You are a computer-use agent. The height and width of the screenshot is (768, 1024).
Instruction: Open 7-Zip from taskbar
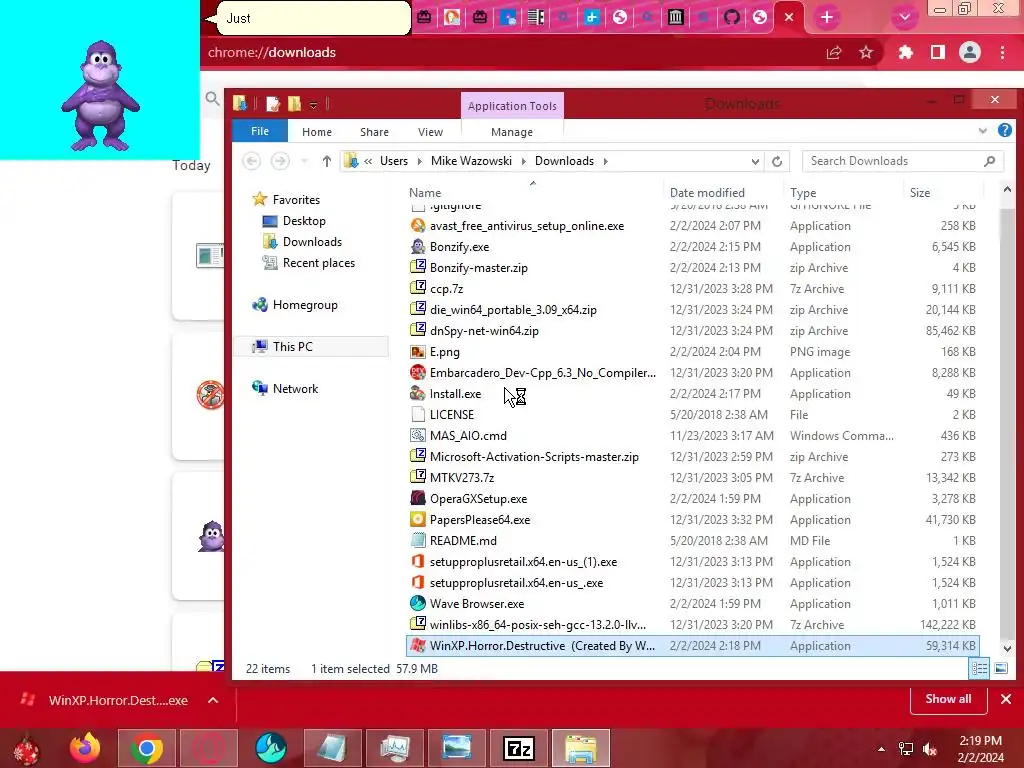[x=519, y=748]
